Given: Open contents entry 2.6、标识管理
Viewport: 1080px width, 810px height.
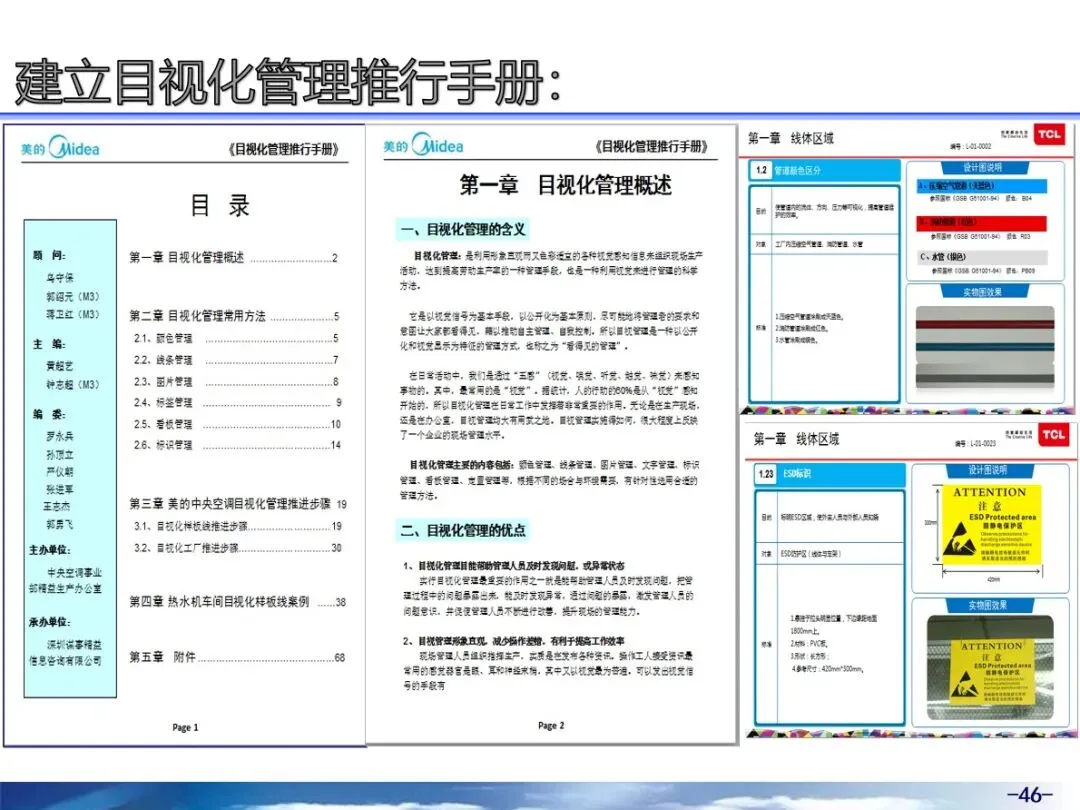Looking at the screenshot, I should click(238, 445).
